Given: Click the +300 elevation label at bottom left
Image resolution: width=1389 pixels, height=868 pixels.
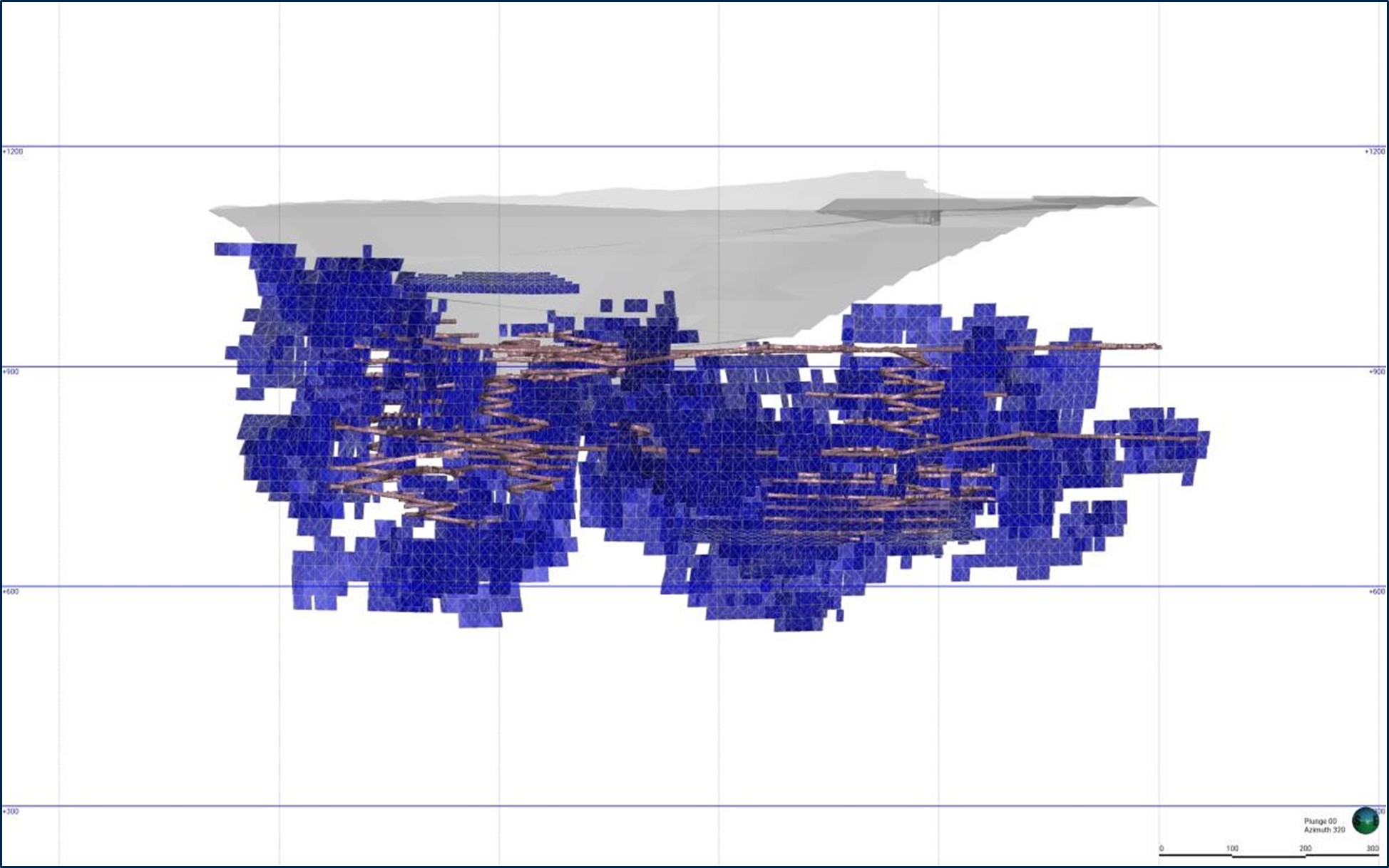Looking at the screenshot, I should (11, 812).
